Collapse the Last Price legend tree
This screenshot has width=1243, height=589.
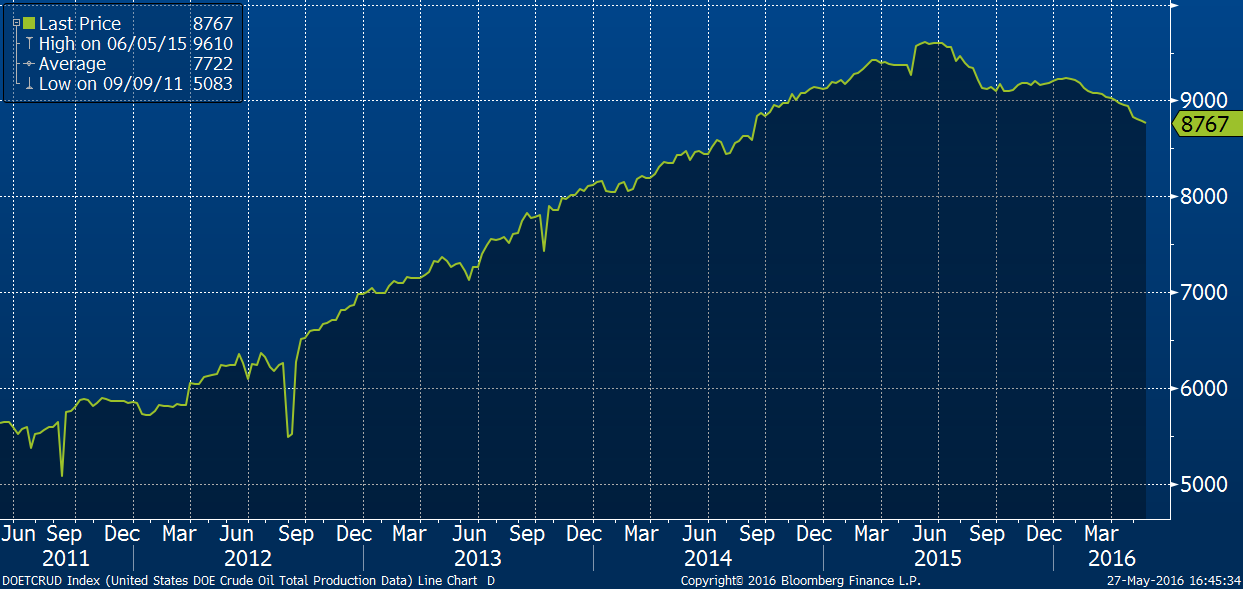(16, 21)
